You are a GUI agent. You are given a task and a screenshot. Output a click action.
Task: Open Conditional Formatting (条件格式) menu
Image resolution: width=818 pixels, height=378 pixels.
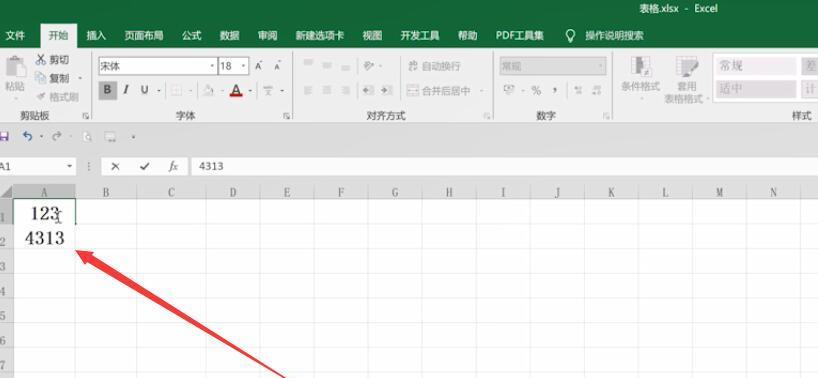641,78
